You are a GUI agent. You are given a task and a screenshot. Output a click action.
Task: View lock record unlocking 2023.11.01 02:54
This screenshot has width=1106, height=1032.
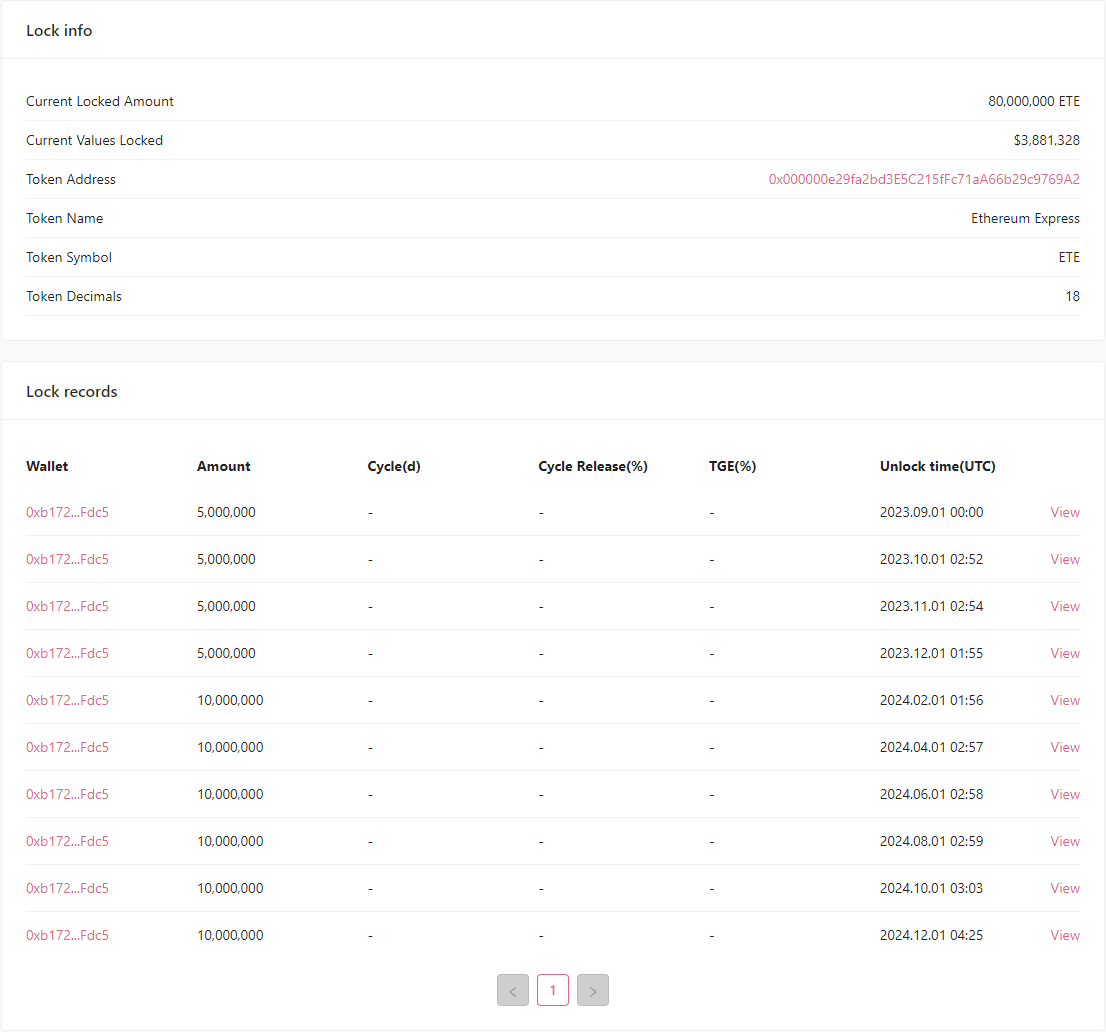click(x=1065, y=606)
